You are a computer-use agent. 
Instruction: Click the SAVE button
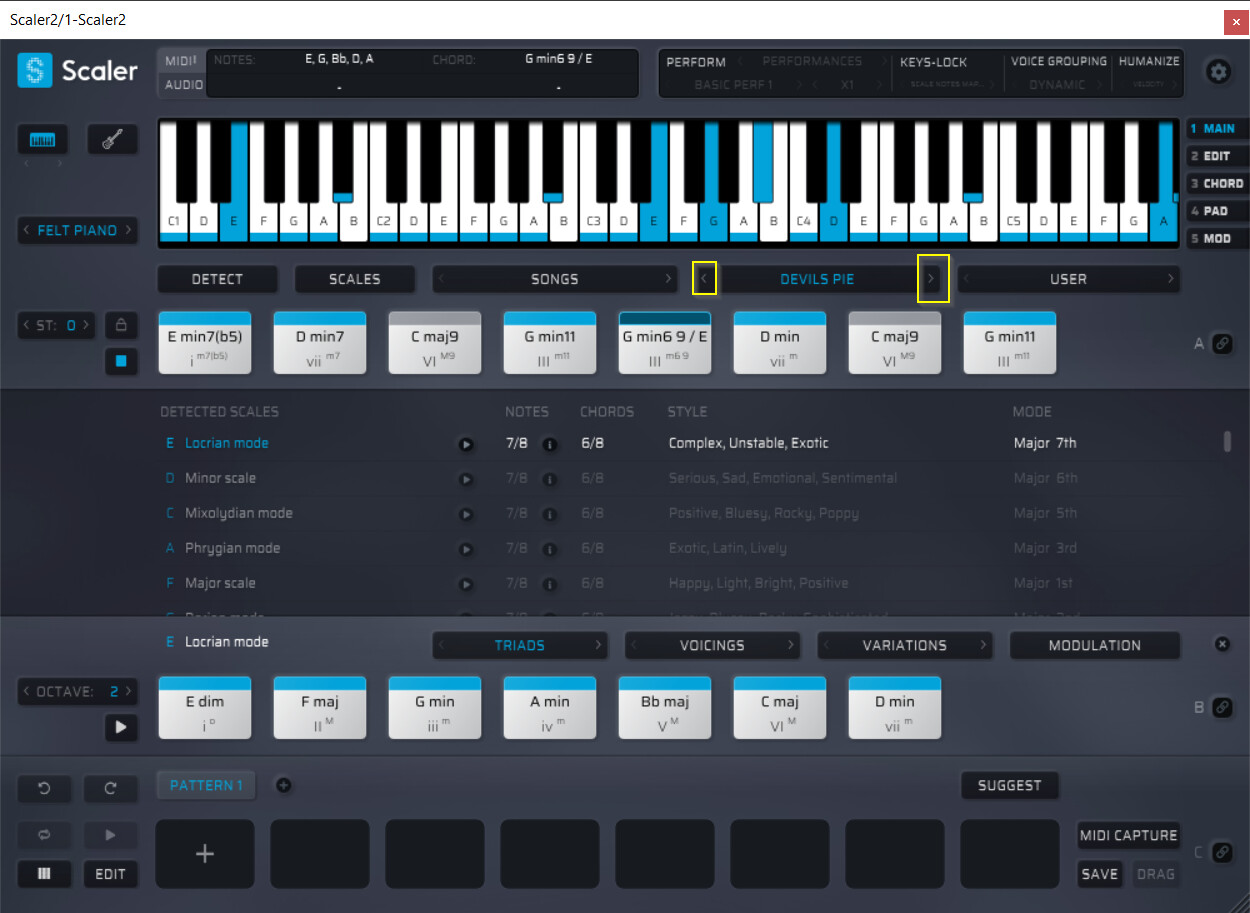[x=1099, y=874]
